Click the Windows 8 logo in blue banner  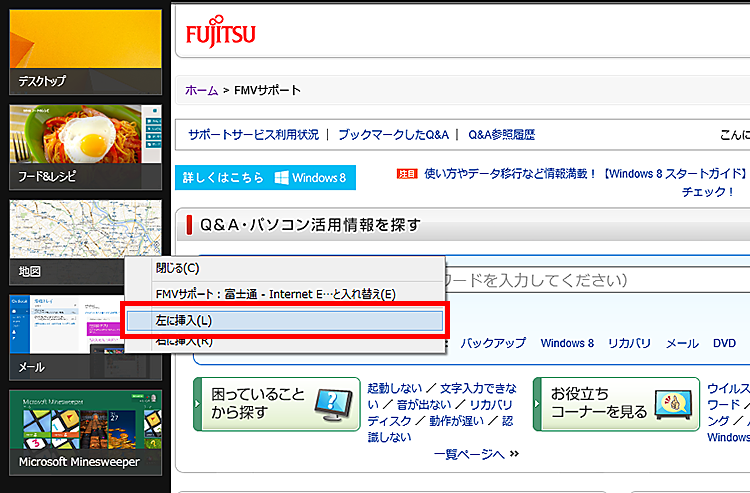311,178
